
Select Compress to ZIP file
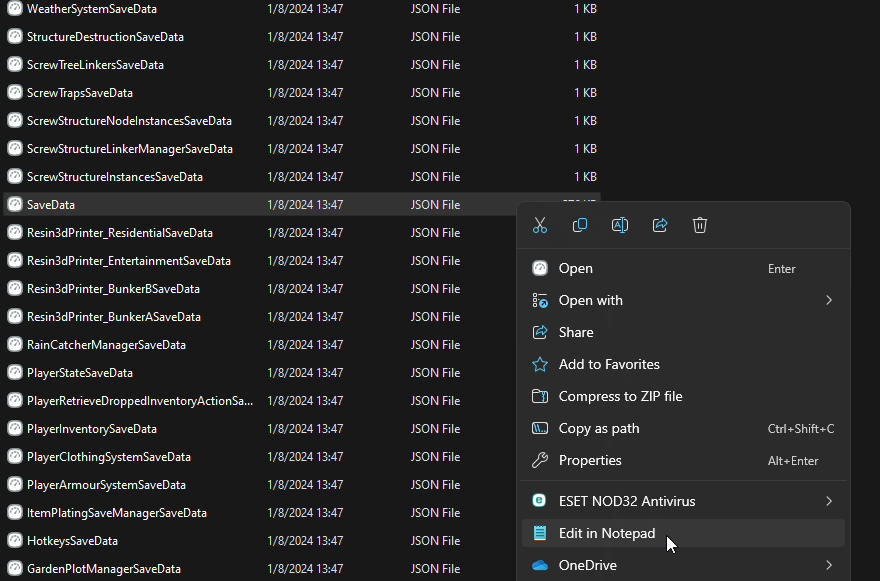620,396
